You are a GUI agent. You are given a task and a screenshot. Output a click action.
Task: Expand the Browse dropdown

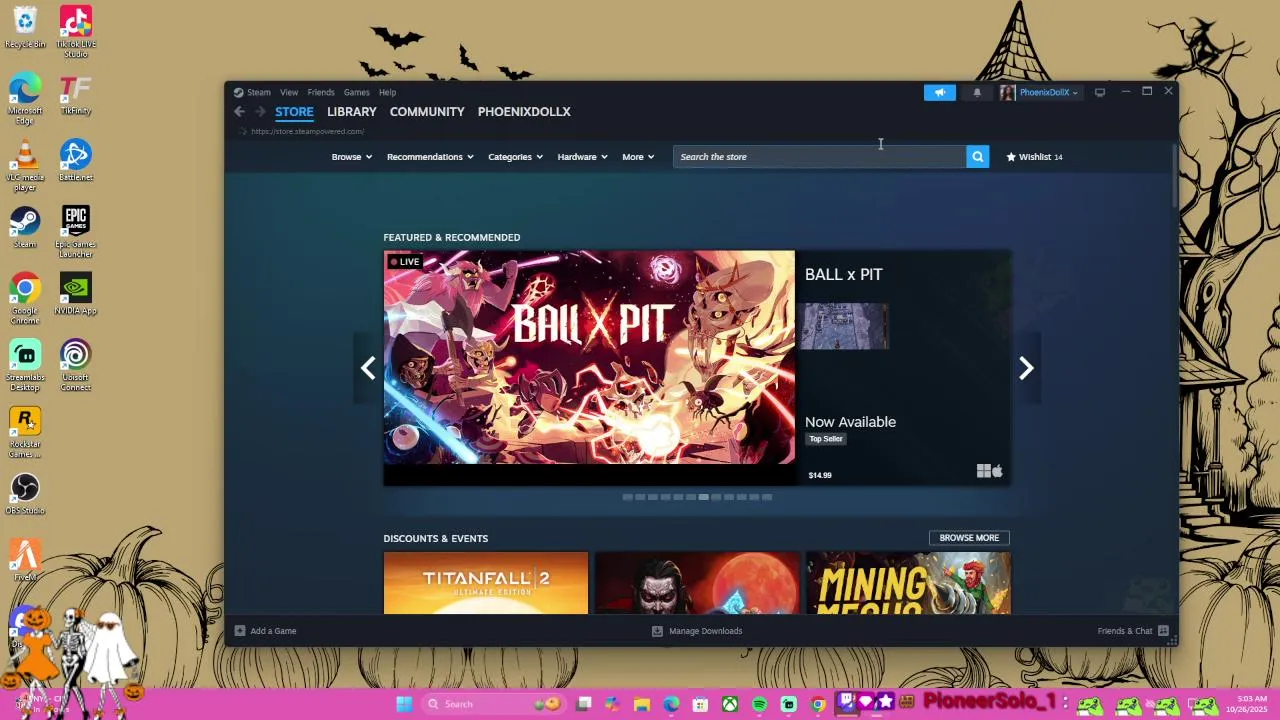pyautogui.click(x=351, y=157)
